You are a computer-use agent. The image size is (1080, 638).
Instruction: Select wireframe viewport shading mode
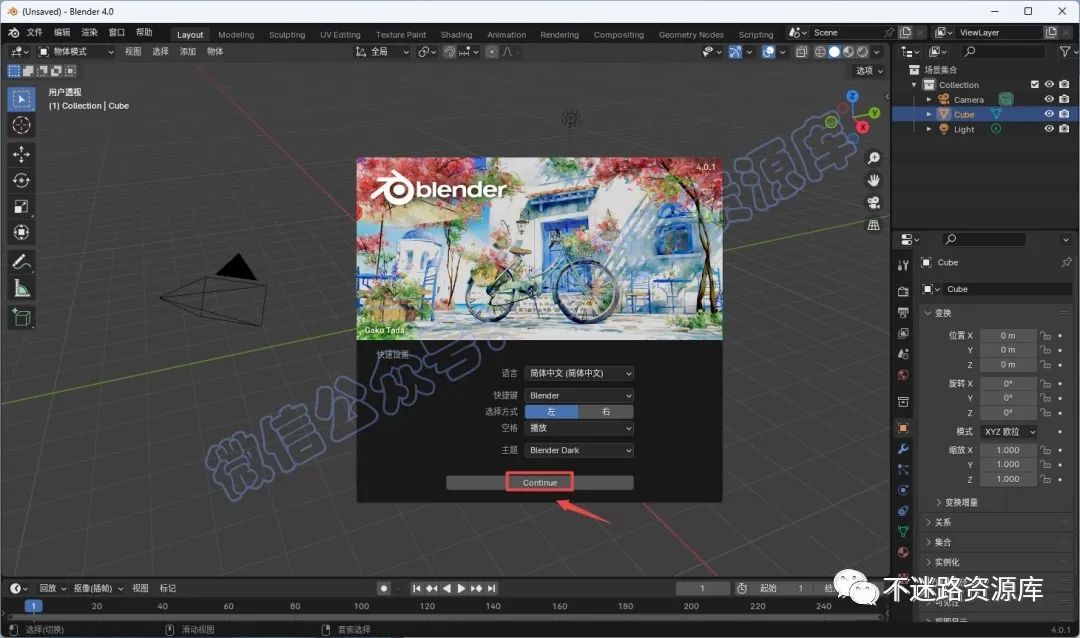[x=820, y=52]
